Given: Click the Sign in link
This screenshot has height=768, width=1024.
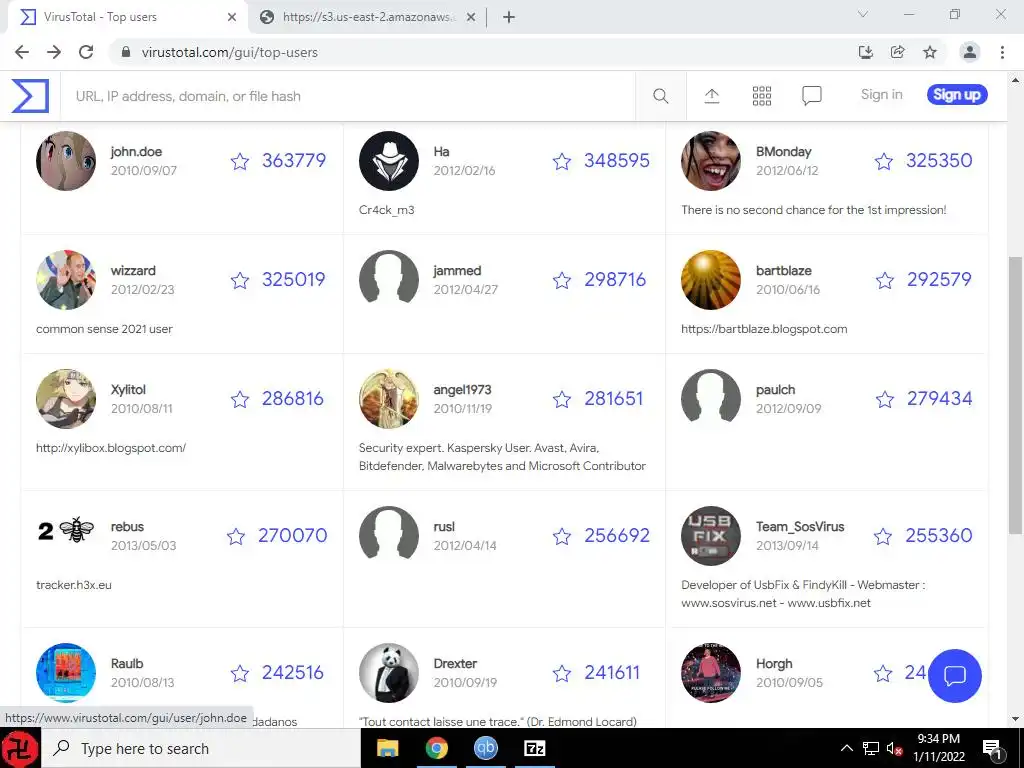Looking at the screenshot, I should pyautogui.click(x=882, y=95).
